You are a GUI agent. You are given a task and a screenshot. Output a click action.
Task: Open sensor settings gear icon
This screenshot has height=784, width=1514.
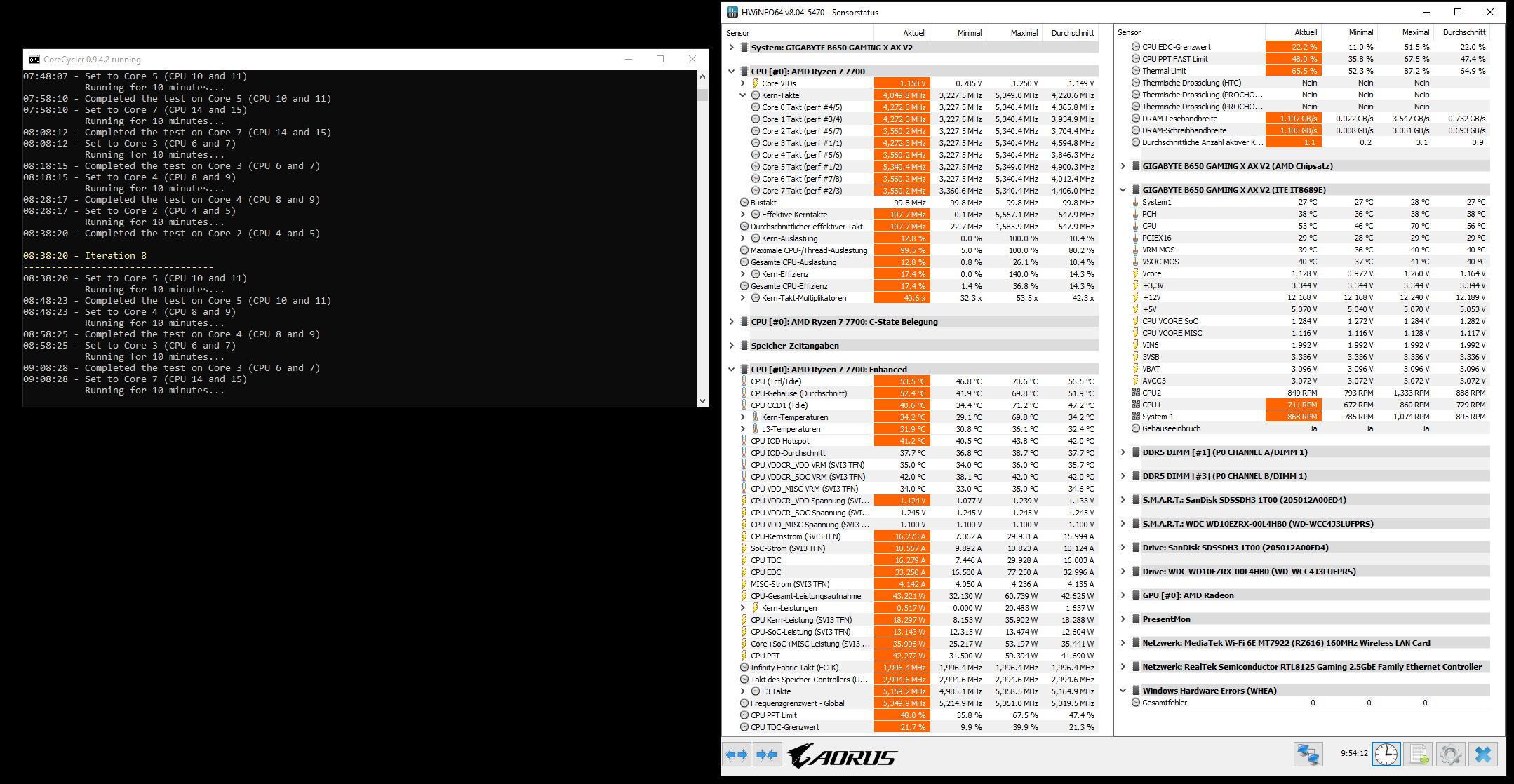1450,755
